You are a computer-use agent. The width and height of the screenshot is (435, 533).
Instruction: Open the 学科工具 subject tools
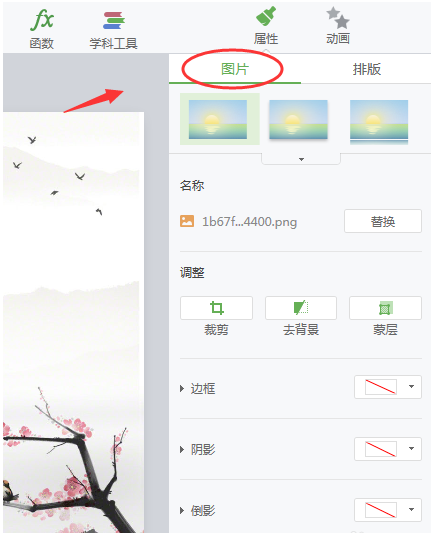click(x=114, y=31)
